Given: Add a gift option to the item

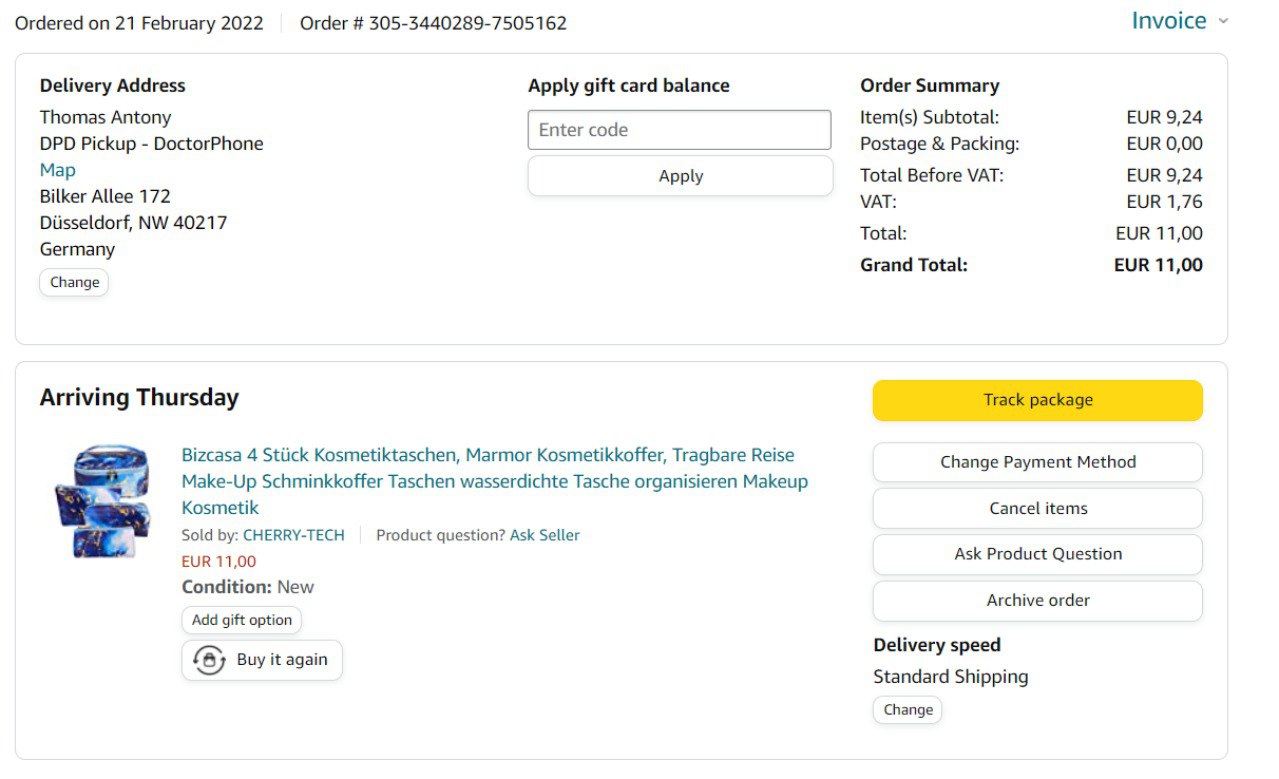Looking at the screenshot, I should pos(241,620).
